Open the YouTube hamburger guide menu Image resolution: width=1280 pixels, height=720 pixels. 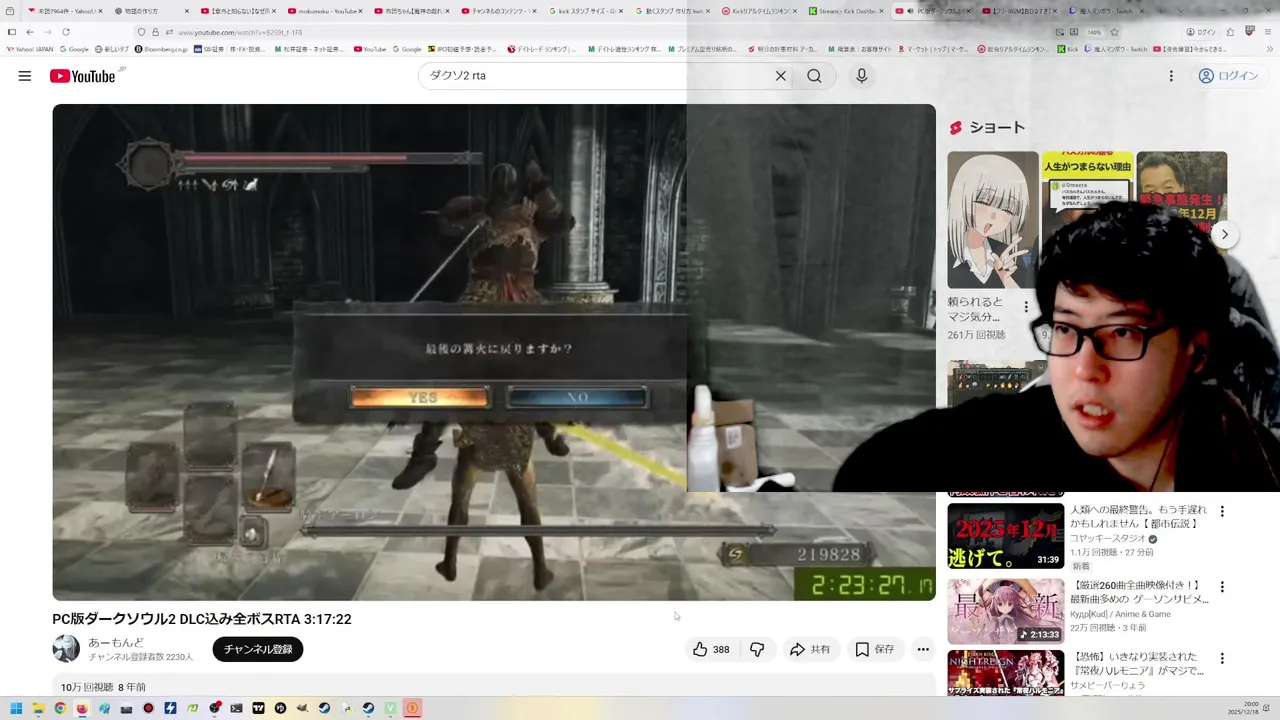point(24,76)
